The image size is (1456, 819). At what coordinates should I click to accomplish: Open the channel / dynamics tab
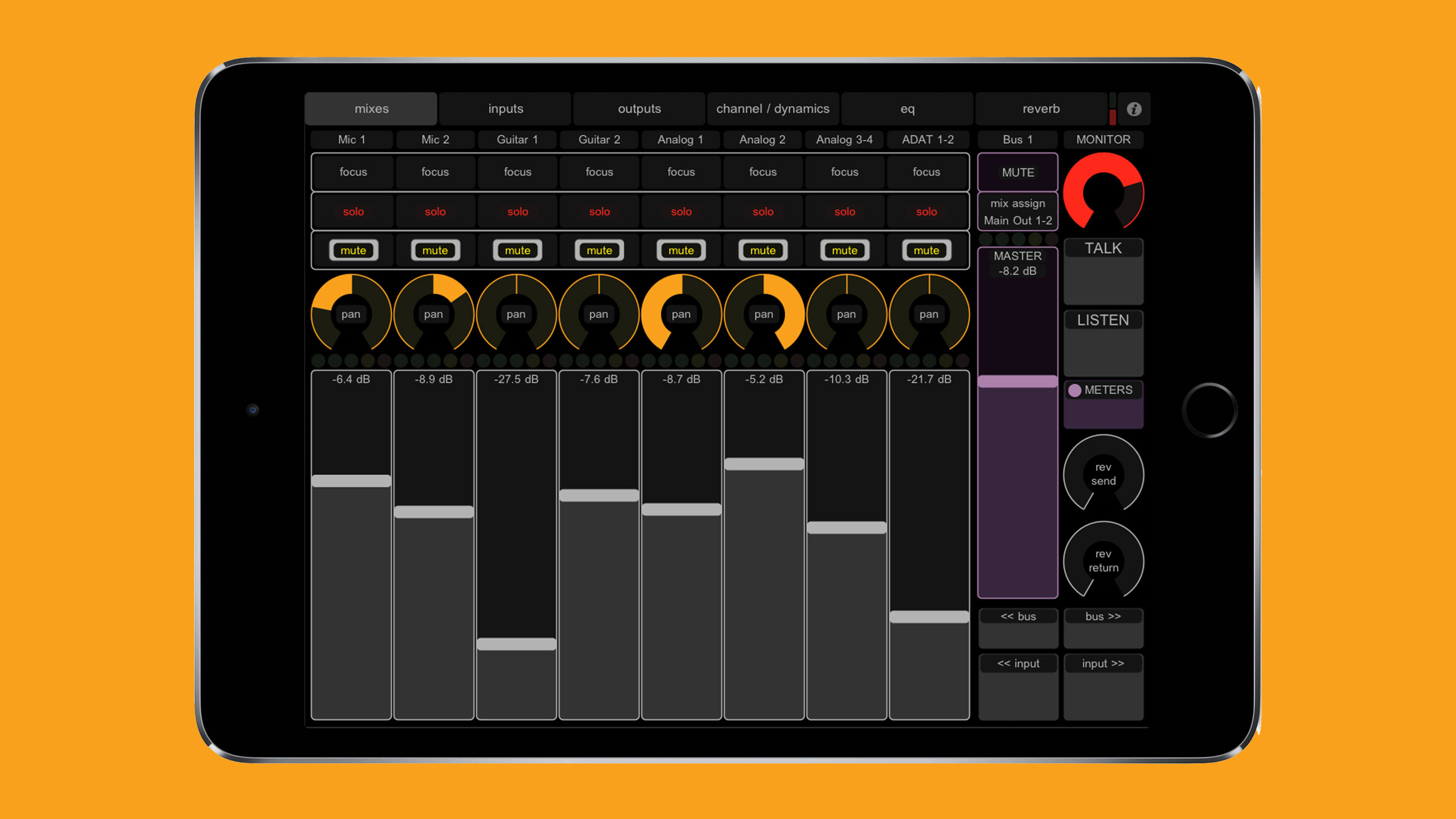tap(773, 109)
